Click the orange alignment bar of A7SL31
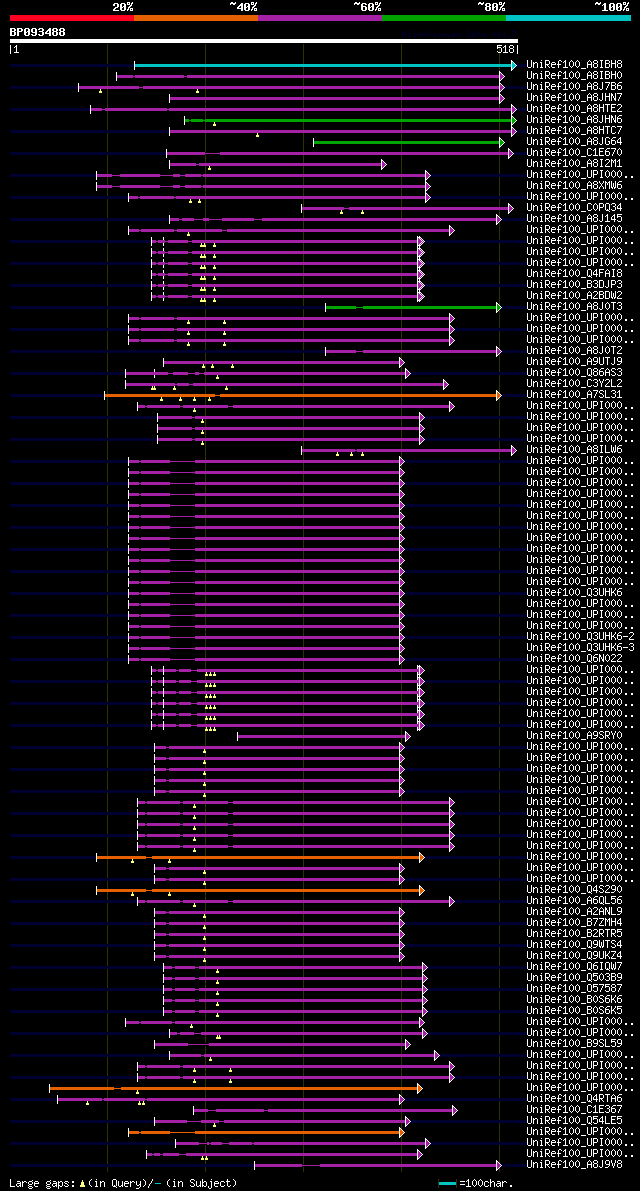Image resolution: width=640 pixels, height=1191 pixels. coord(303,396)
